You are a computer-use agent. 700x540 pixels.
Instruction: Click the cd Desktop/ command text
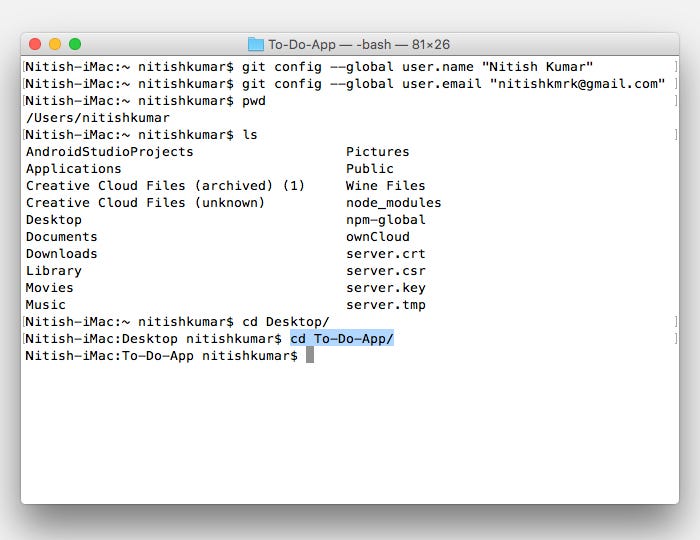(286, 322)
